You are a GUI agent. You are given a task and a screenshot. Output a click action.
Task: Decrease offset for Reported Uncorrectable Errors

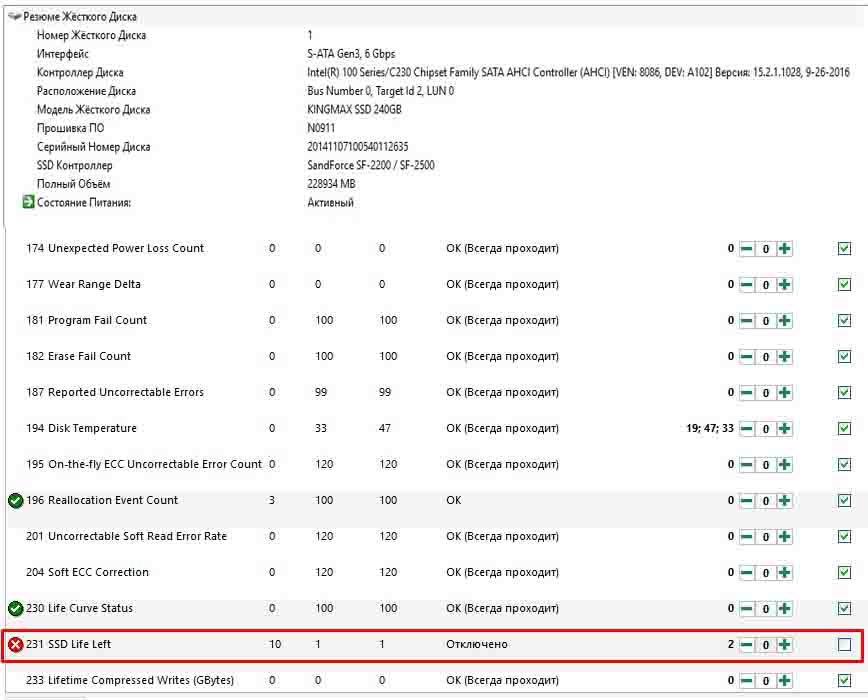tap(747, 393)
